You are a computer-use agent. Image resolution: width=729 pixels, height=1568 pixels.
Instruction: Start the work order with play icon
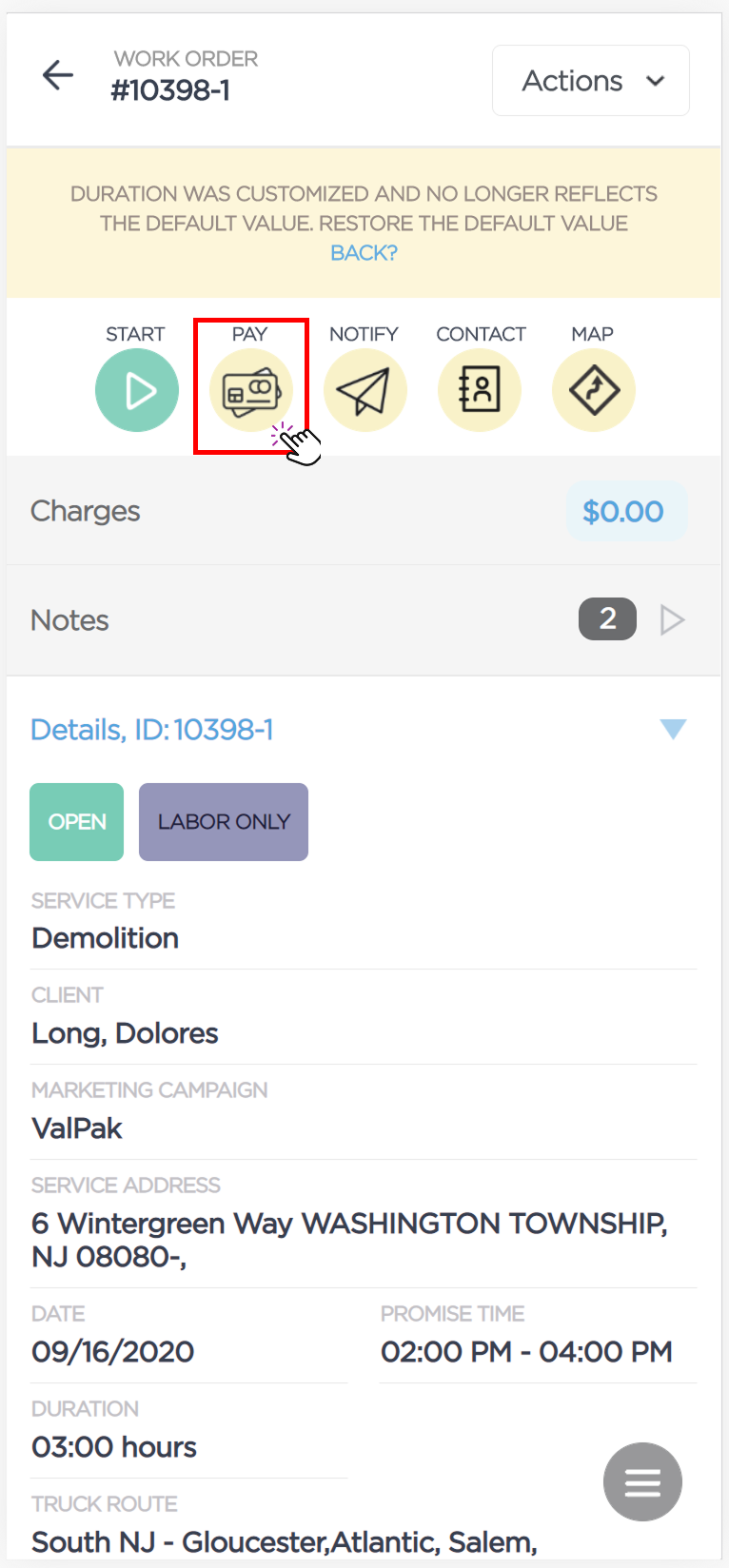tap(137, 390)
